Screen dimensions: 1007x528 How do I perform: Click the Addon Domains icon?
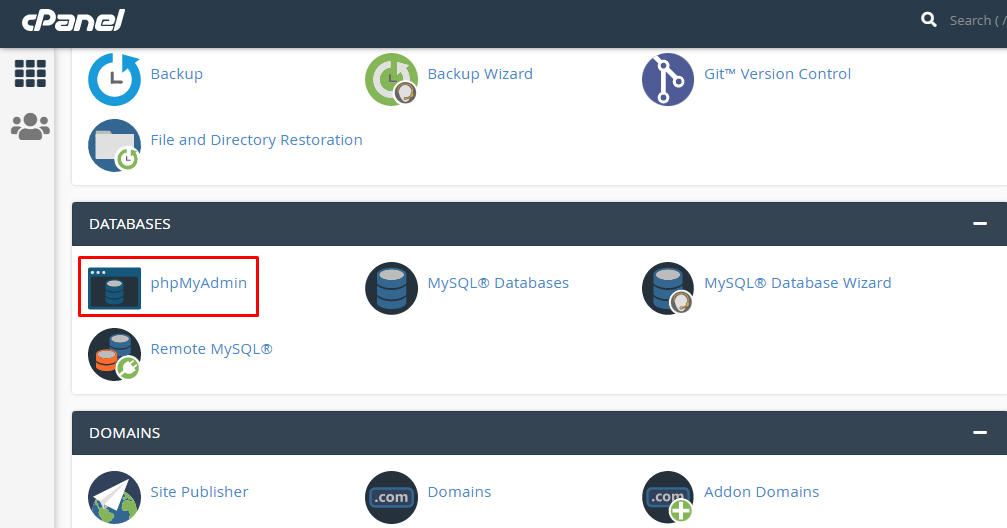[x=667, y=496]
